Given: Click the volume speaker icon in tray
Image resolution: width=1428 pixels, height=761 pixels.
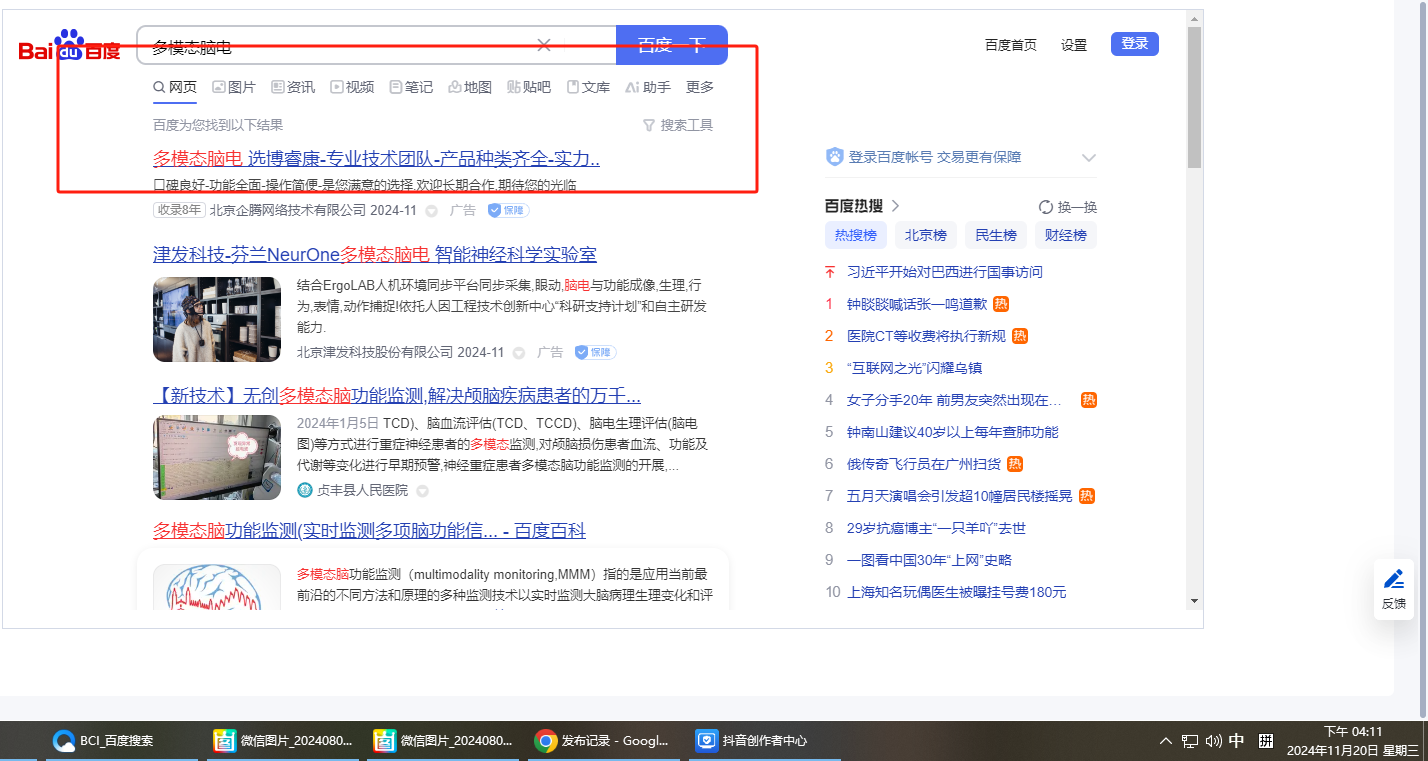Looking at the screenshot, I should (x=1214, y=741).
